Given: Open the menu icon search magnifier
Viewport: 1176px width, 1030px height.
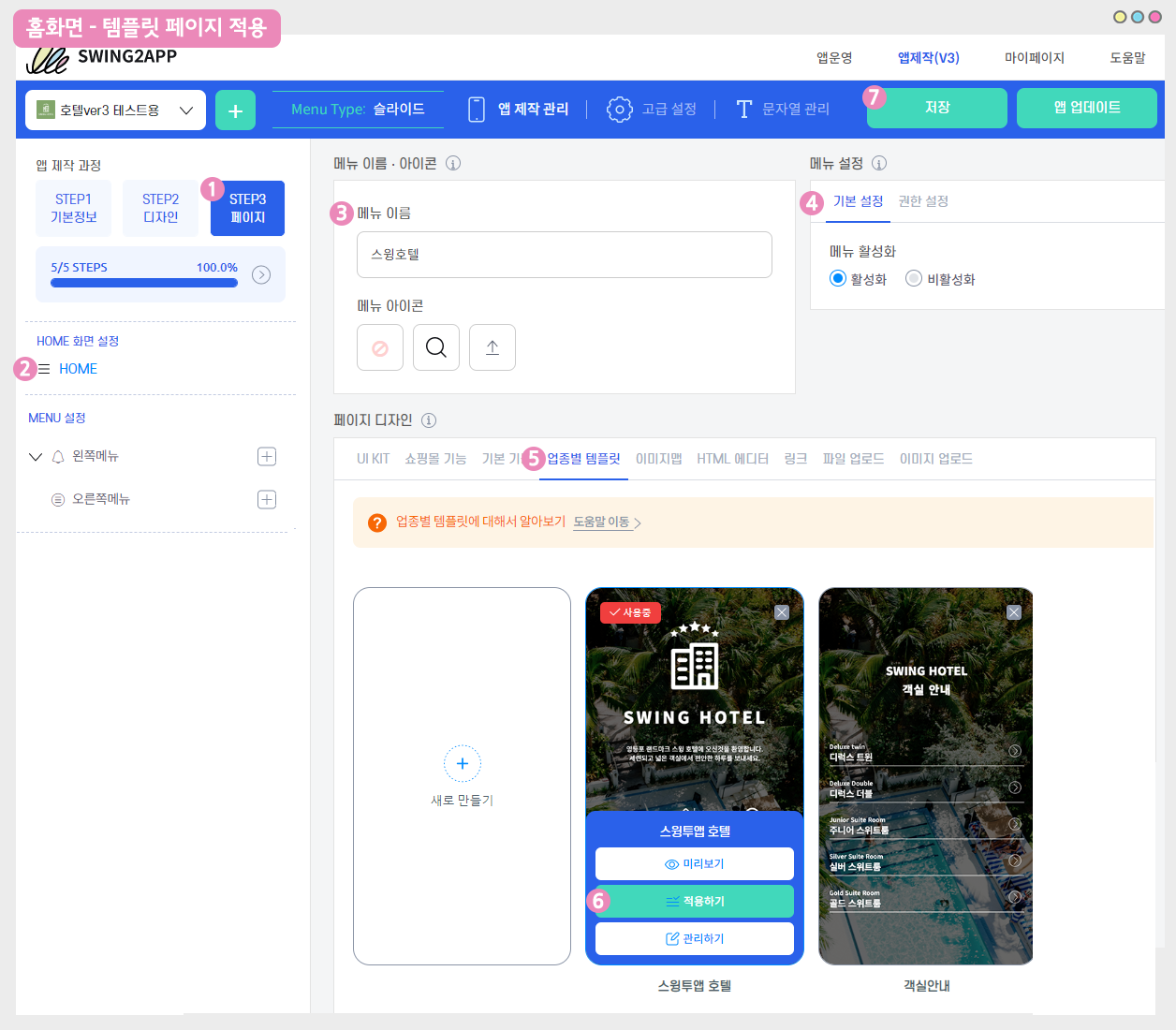Looking at the screenshot, I should (x=436, y=347).
